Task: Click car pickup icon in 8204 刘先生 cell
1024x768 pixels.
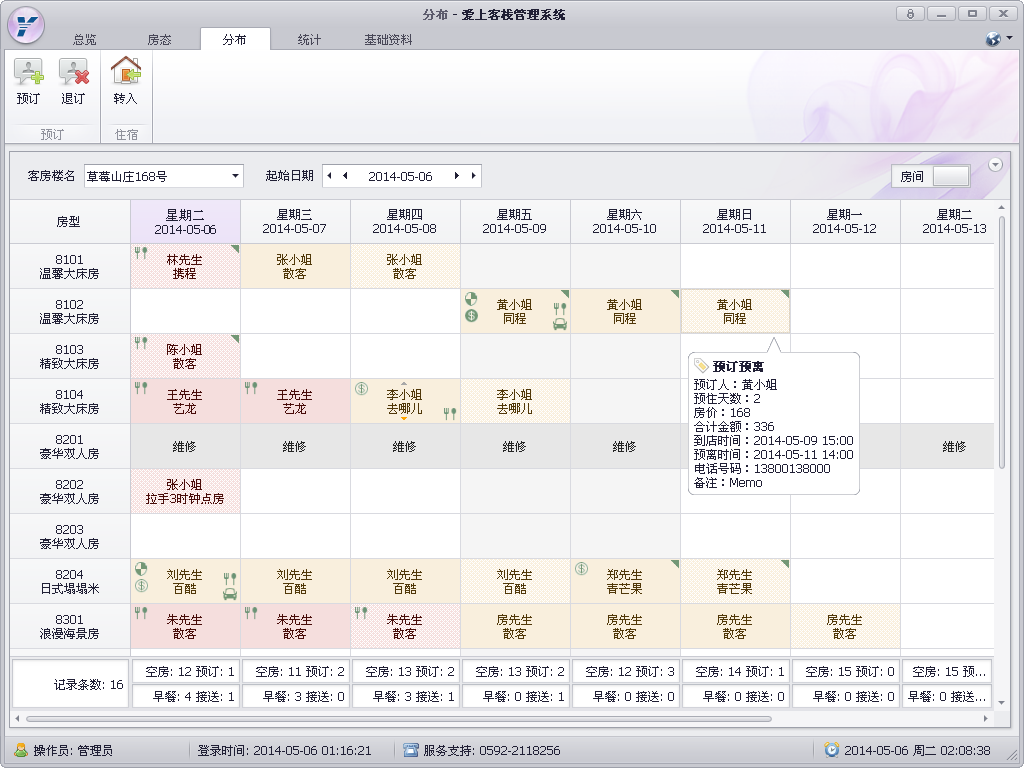Action: click(x=230, y=593)
